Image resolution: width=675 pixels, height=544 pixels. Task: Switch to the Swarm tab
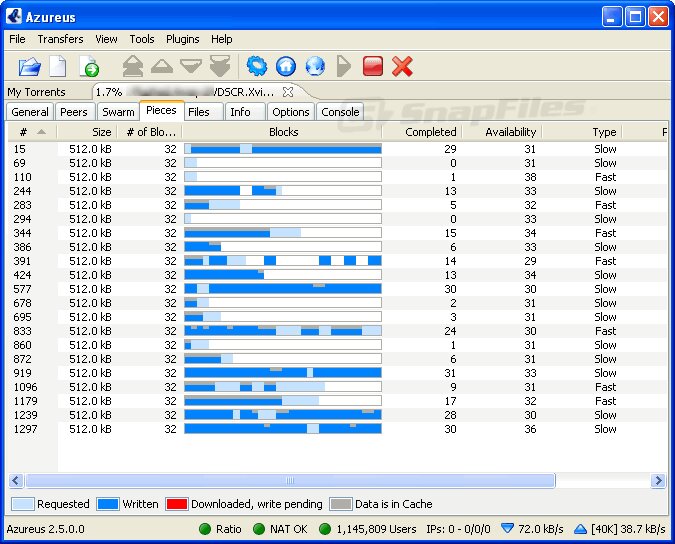(118, 112)
